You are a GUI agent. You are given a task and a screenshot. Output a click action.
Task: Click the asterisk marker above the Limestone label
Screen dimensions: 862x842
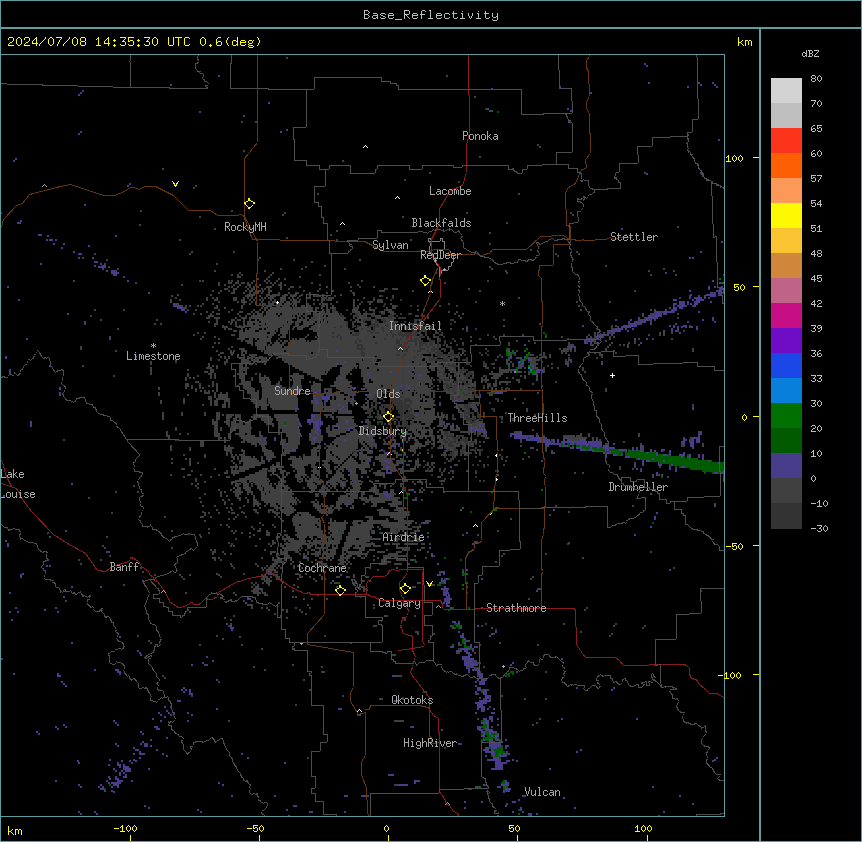tap(153, 346)
